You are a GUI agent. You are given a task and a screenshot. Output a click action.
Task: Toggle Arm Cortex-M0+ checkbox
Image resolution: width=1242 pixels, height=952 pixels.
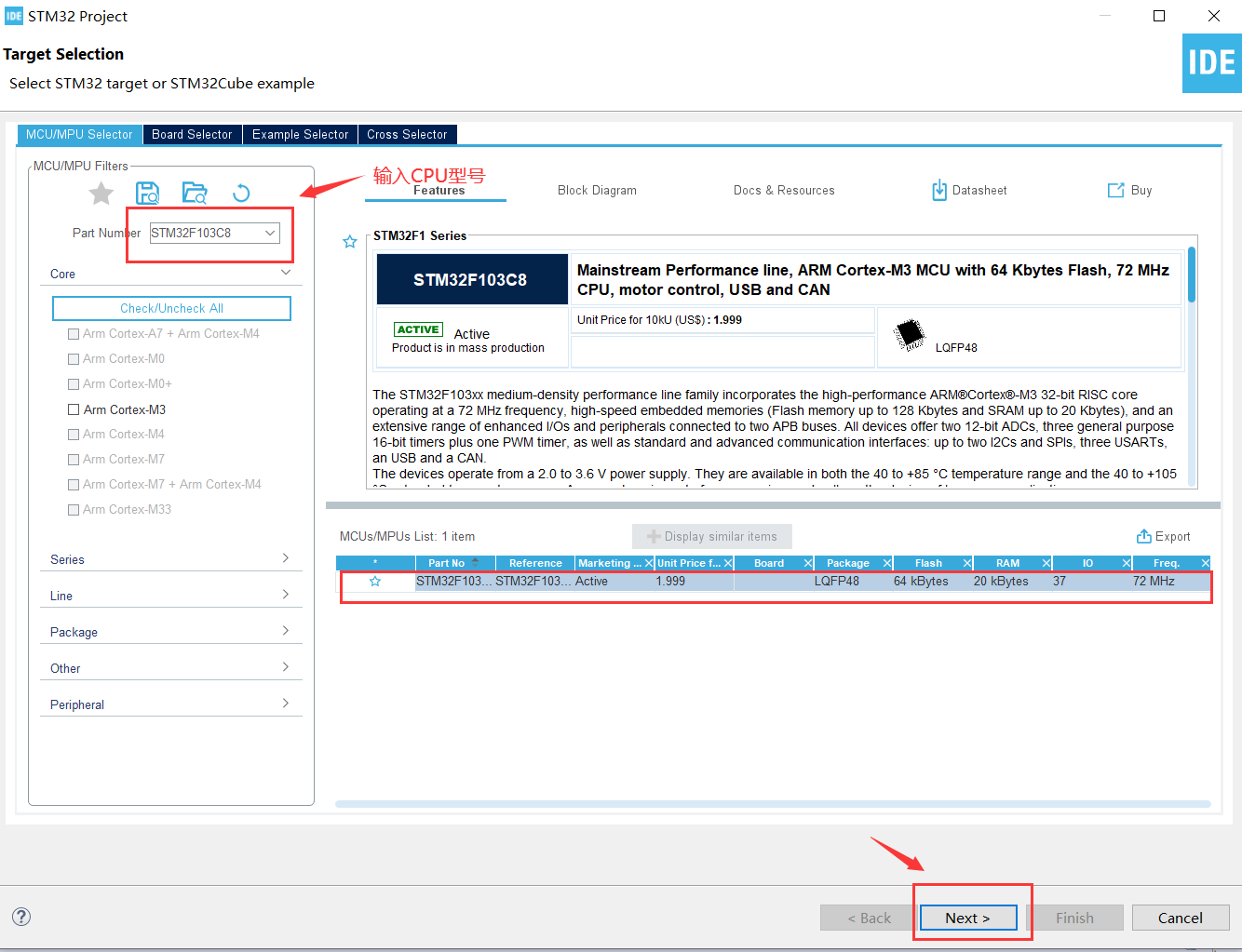(x=74, y=384)
